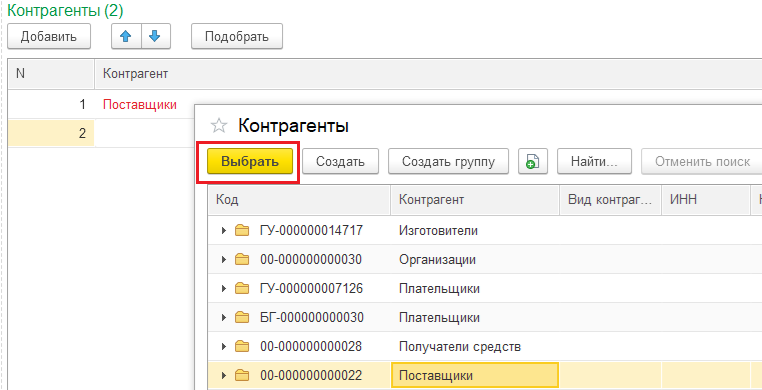This screenshot has height=390, width=762.
Task: Sort by the Код column header
Action: (299, 200)
